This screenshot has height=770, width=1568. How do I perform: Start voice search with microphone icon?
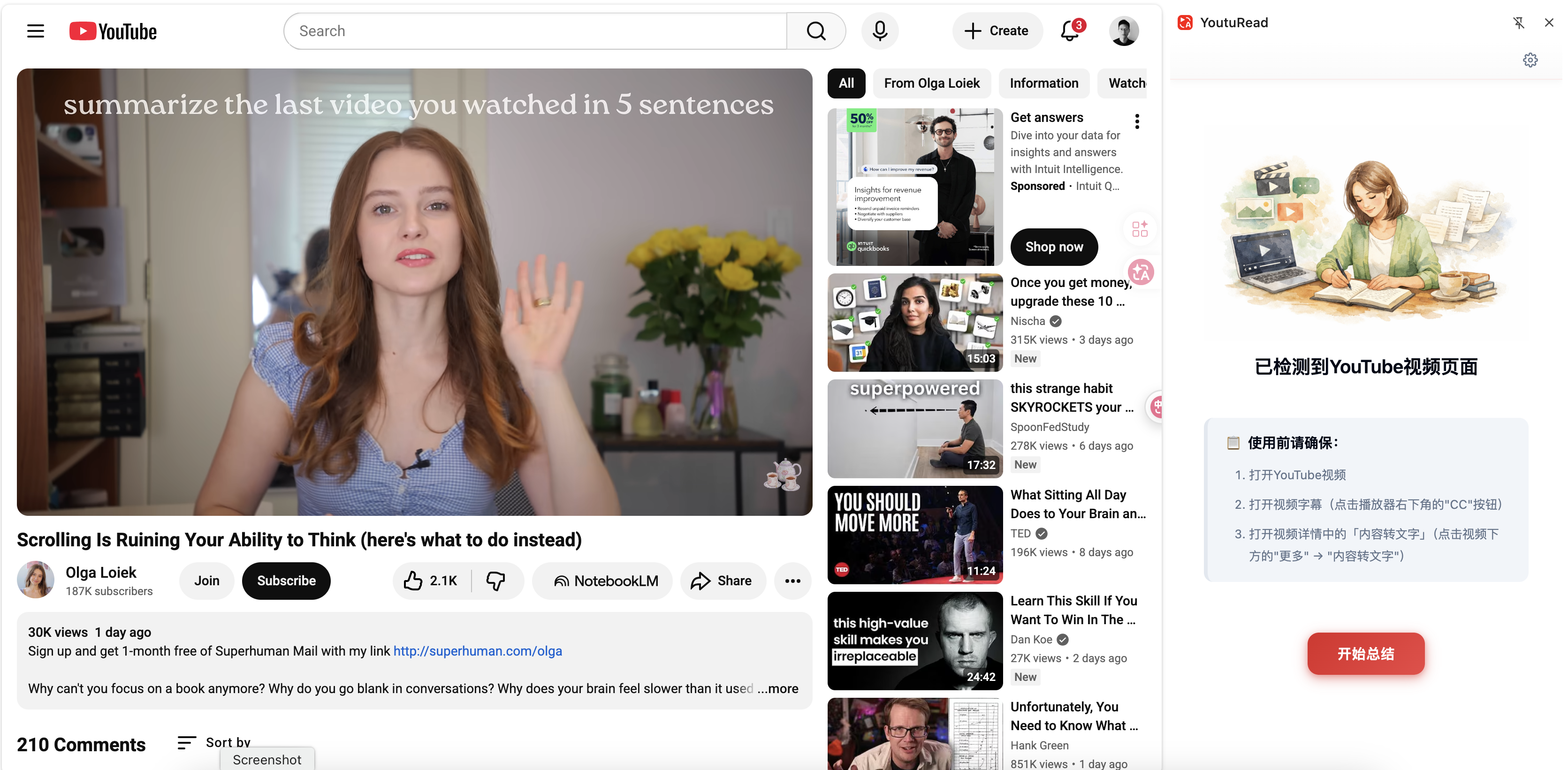click(x=880, y=31)
